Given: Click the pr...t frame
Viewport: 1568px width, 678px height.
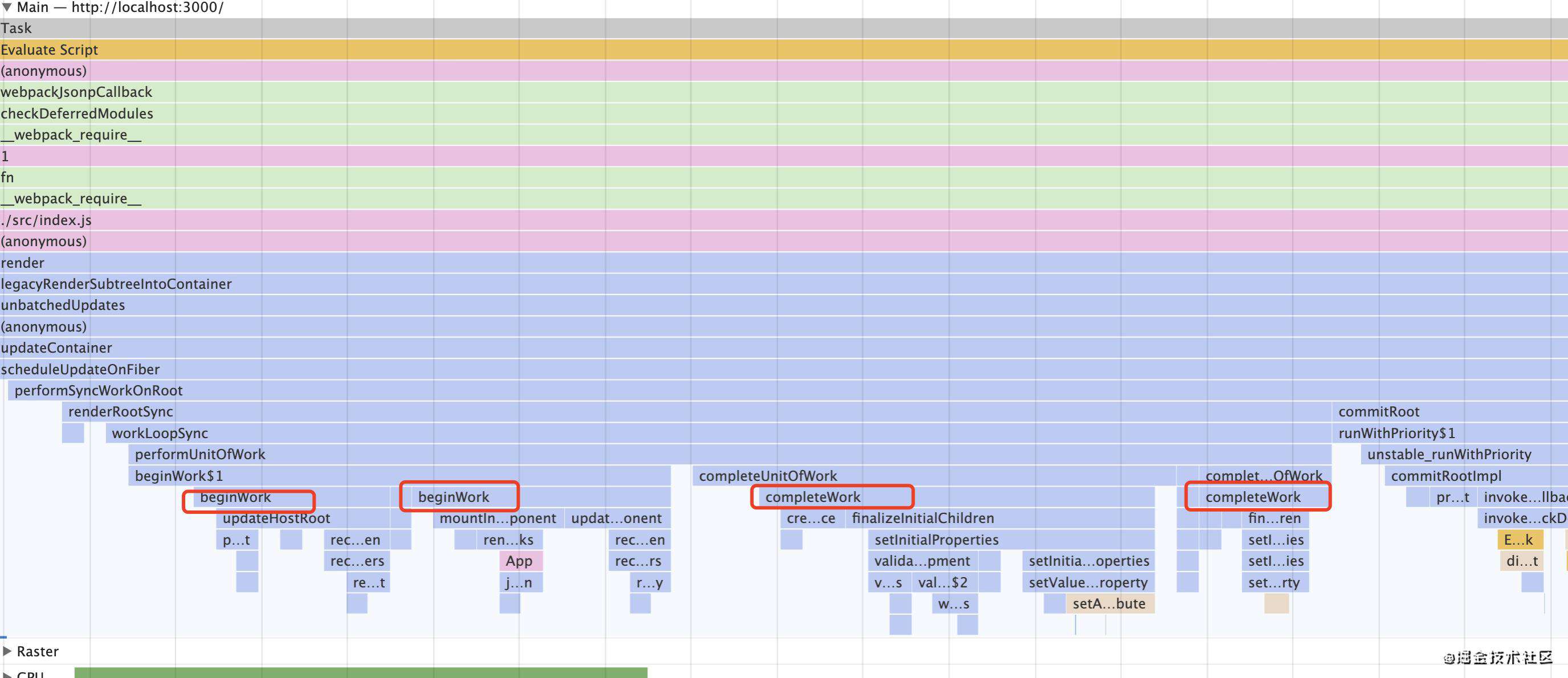Looking at the screenshot, I should click(x=1452, y=497).
